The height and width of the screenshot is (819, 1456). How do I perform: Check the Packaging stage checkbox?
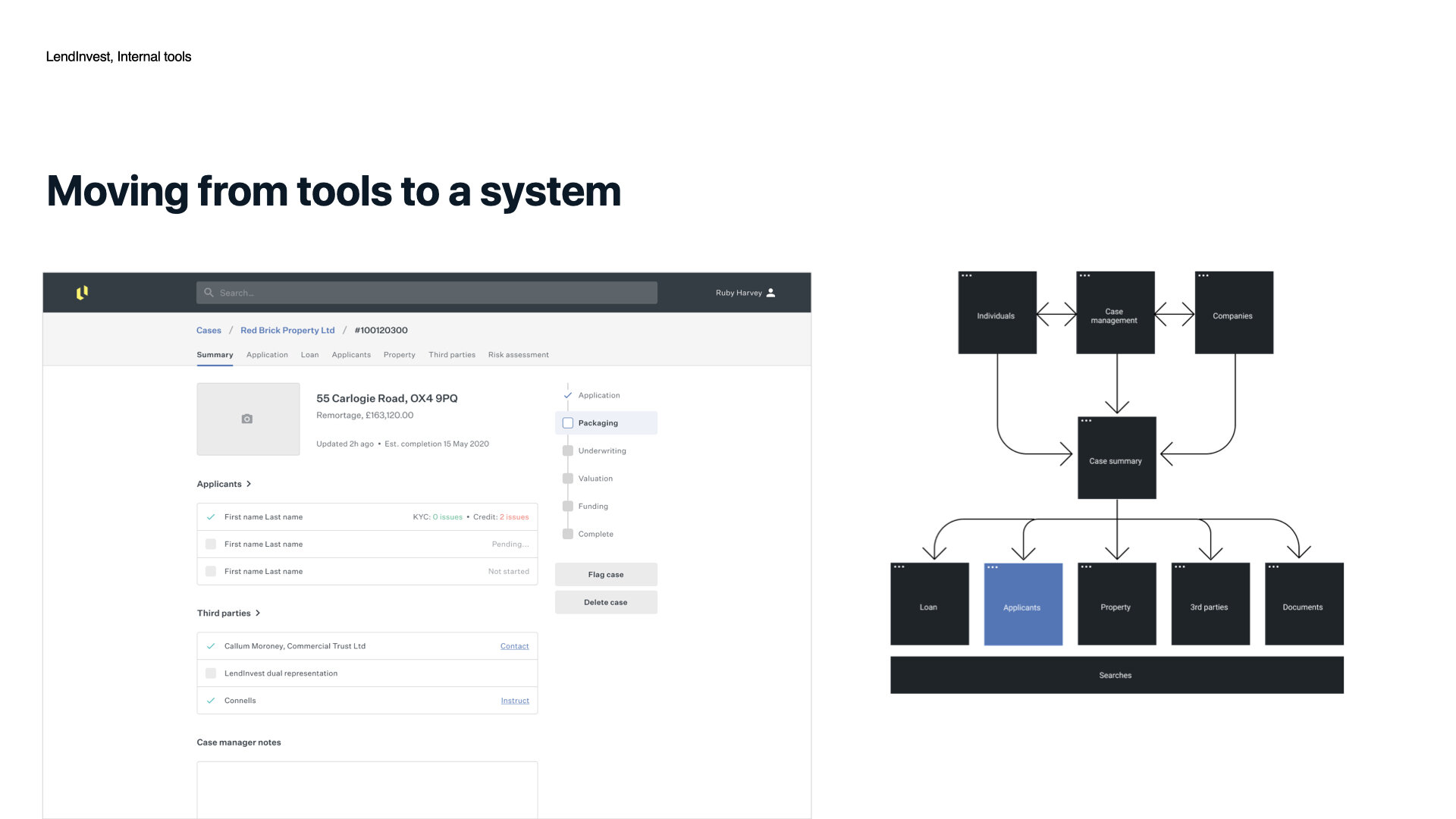click(x=568, y=422)
